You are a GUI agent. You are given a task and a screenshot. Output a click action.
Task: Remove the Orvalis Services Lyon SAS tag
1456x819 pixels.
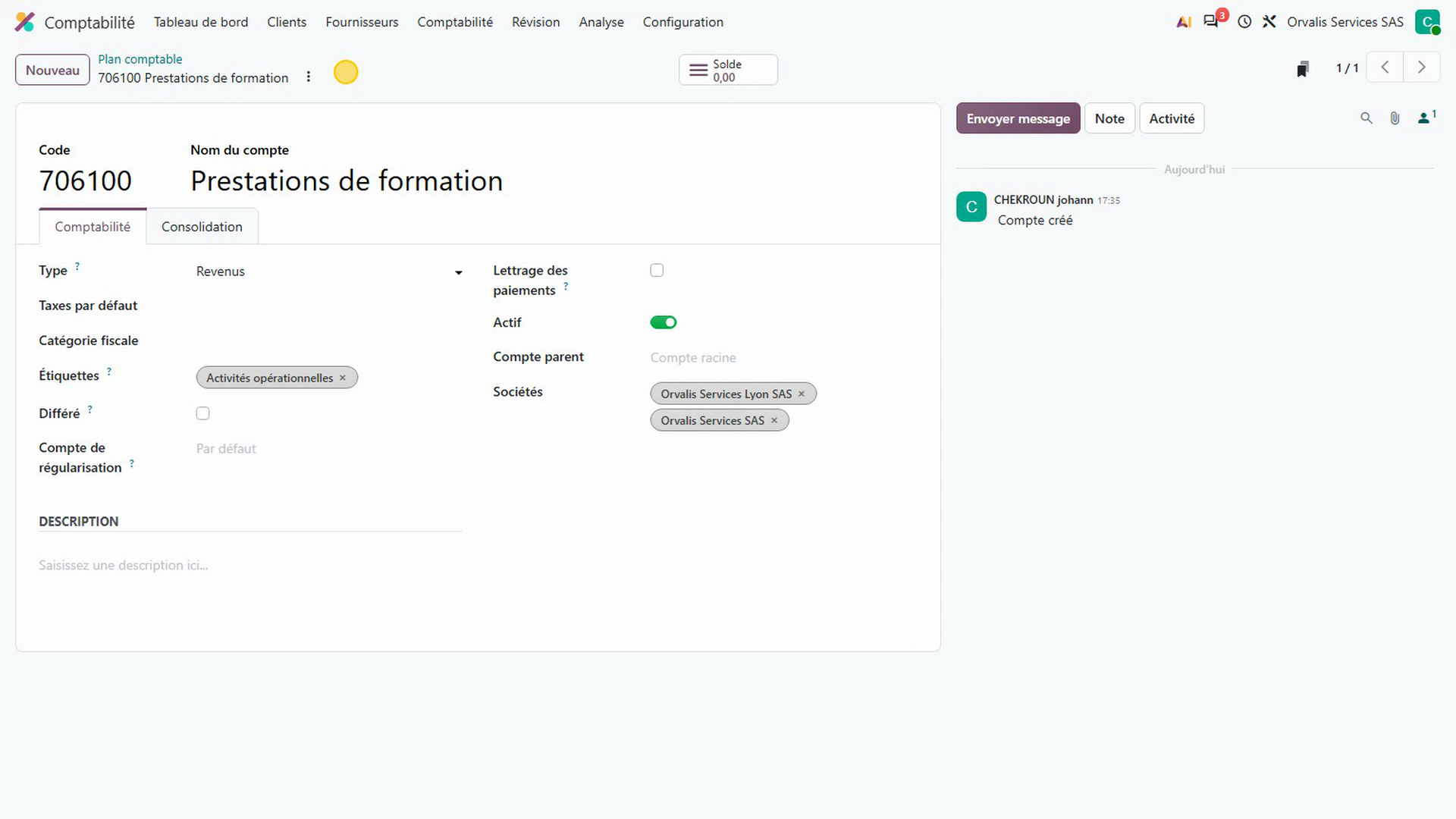802,394
